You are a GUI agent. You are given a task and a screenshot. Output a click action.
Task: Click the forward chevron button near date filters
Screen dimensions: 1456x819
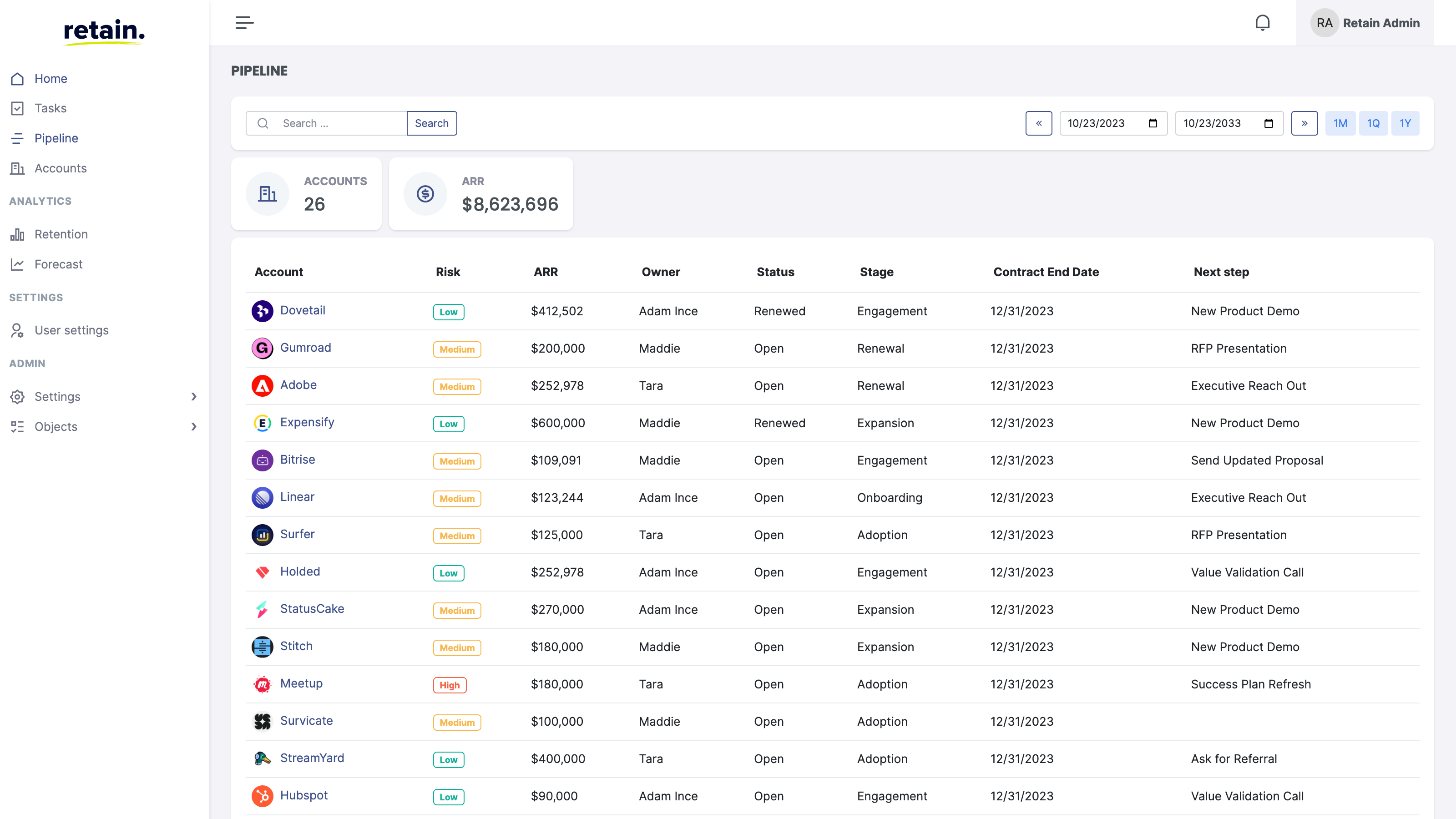pyautogui.click(x=1304, y=123)
